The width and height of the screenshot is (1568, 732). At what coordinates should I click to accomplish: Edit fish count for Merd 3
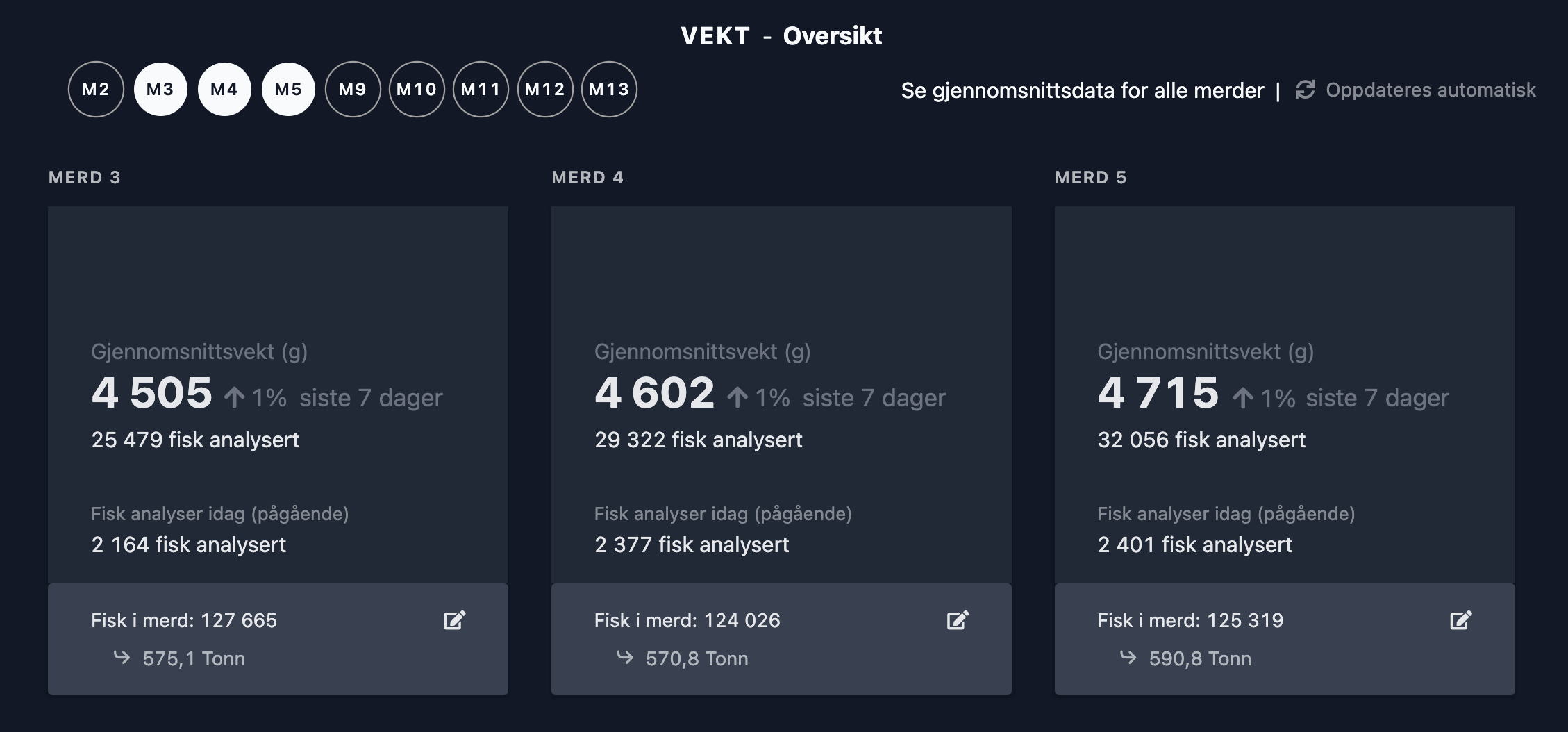tap(455, 620)
